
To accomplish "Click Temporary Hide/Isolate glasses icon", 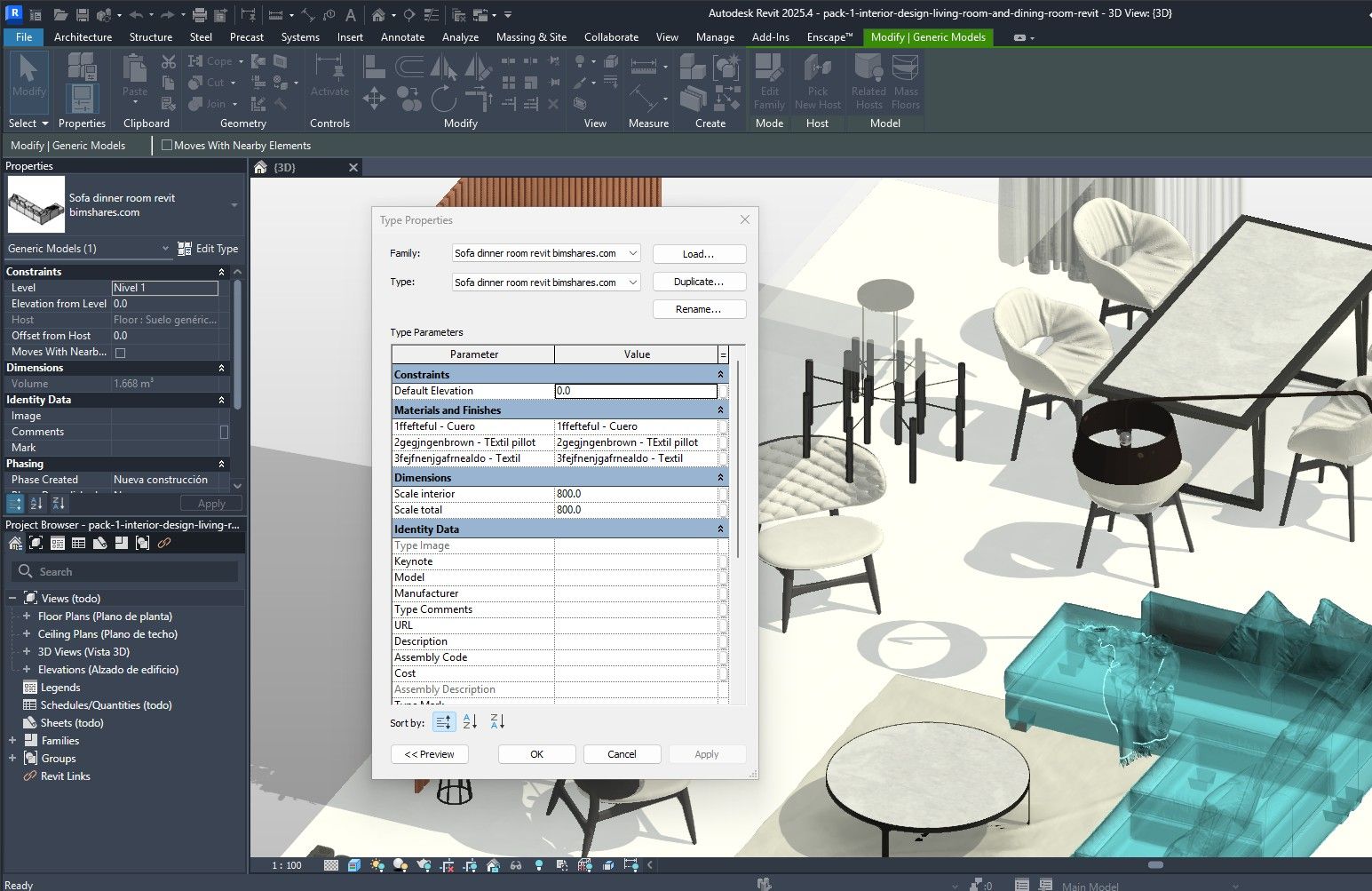I will (516, 865).
